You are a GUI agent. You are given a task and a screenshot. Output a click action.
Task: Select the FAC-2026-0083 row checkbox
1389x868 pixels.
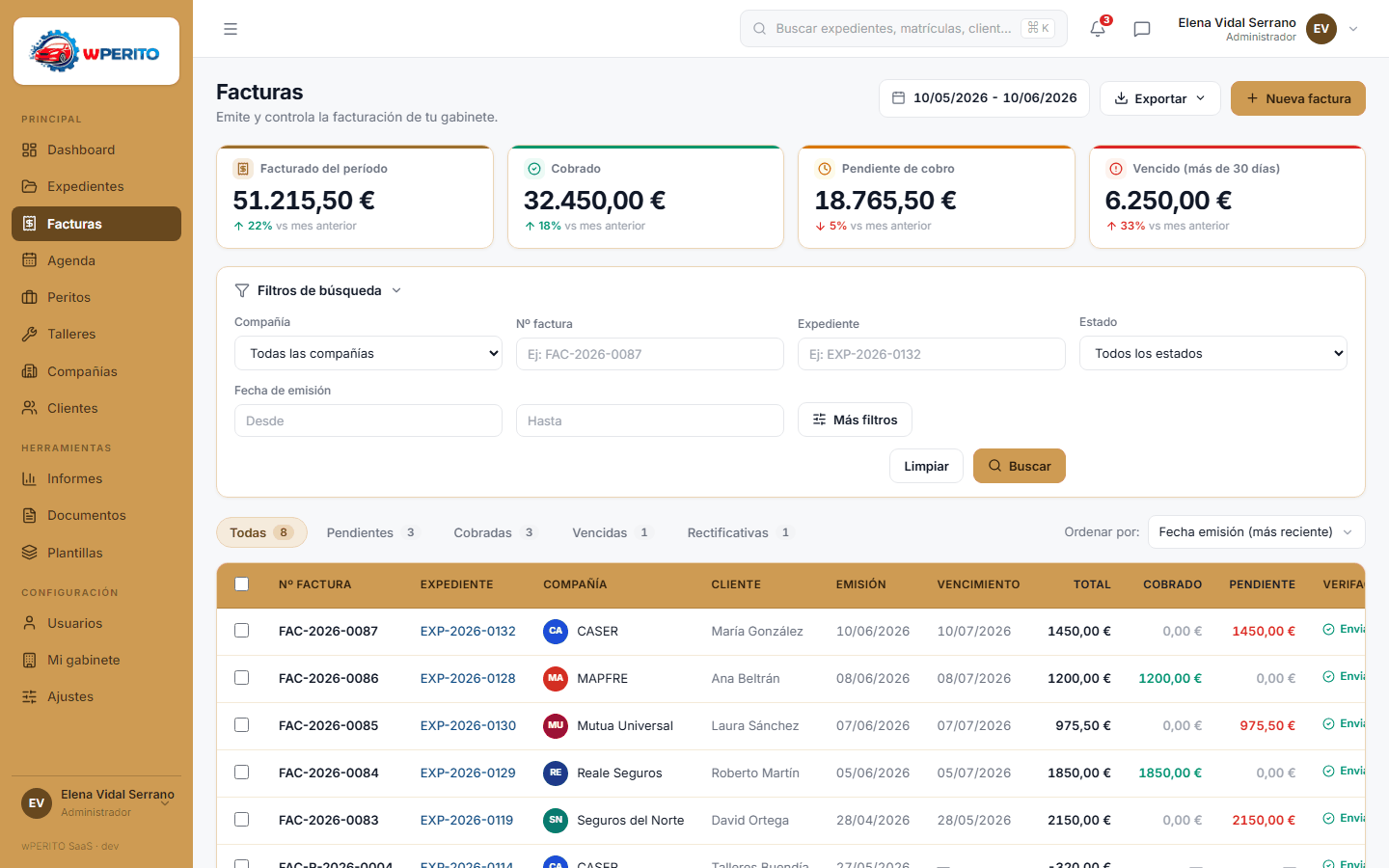[x=242, y=820]
